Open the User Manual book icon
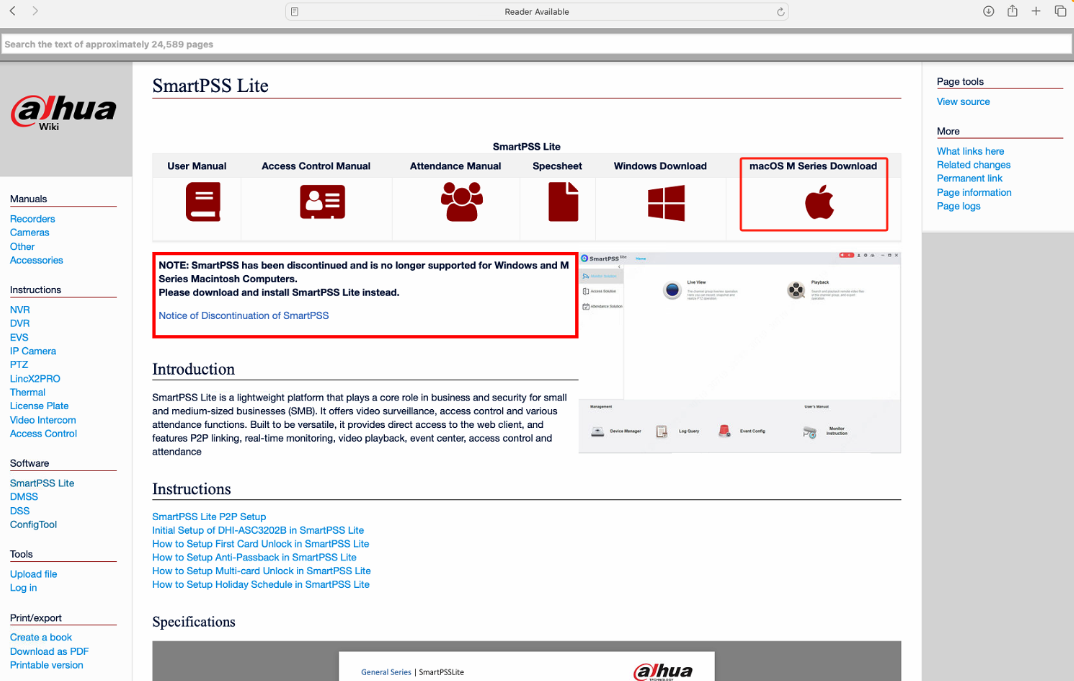 pos(203,202)
